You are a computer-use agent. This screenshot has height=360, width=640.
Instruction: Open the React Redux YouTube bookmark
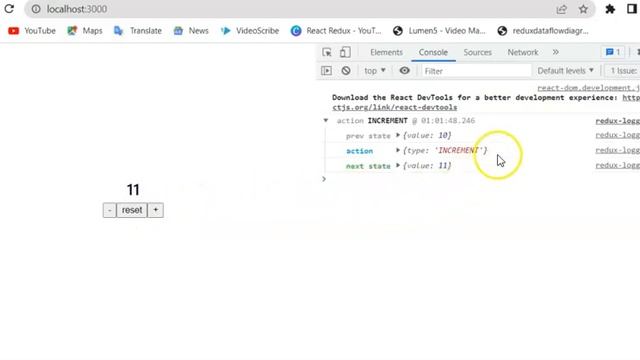point(336,31)
